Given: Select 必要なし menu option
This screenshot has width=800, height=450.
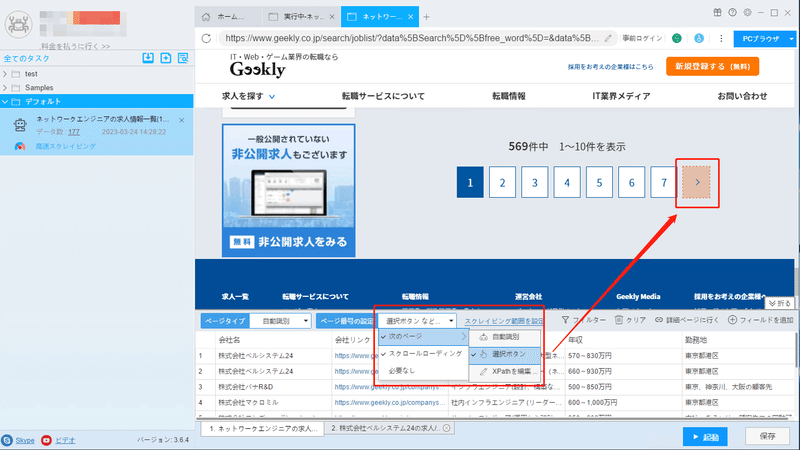Looking at the screenshot, I should point(423,371).
